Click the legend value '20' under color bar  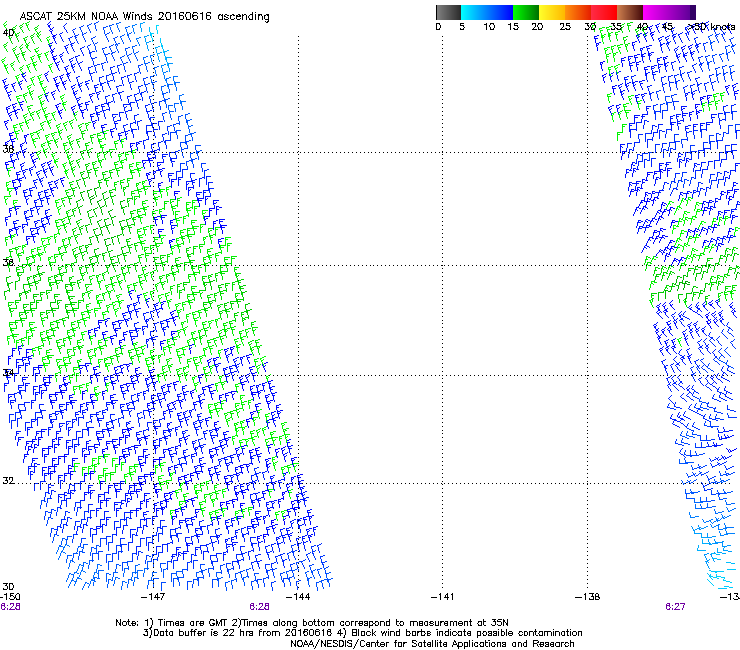(x=537, y=27)
